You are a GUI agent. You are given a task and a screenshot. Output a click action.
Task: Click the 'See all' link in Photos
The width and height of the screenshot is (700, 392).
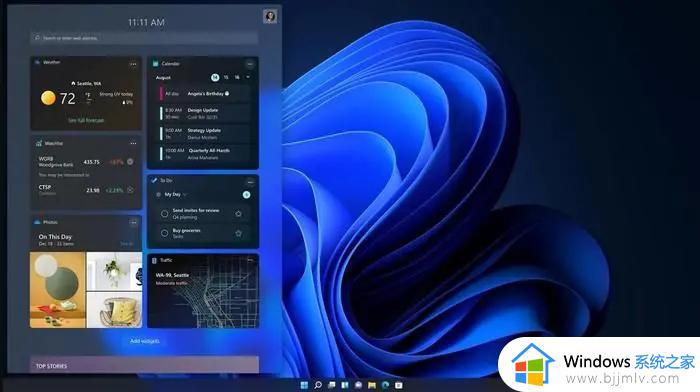point(126,244)
